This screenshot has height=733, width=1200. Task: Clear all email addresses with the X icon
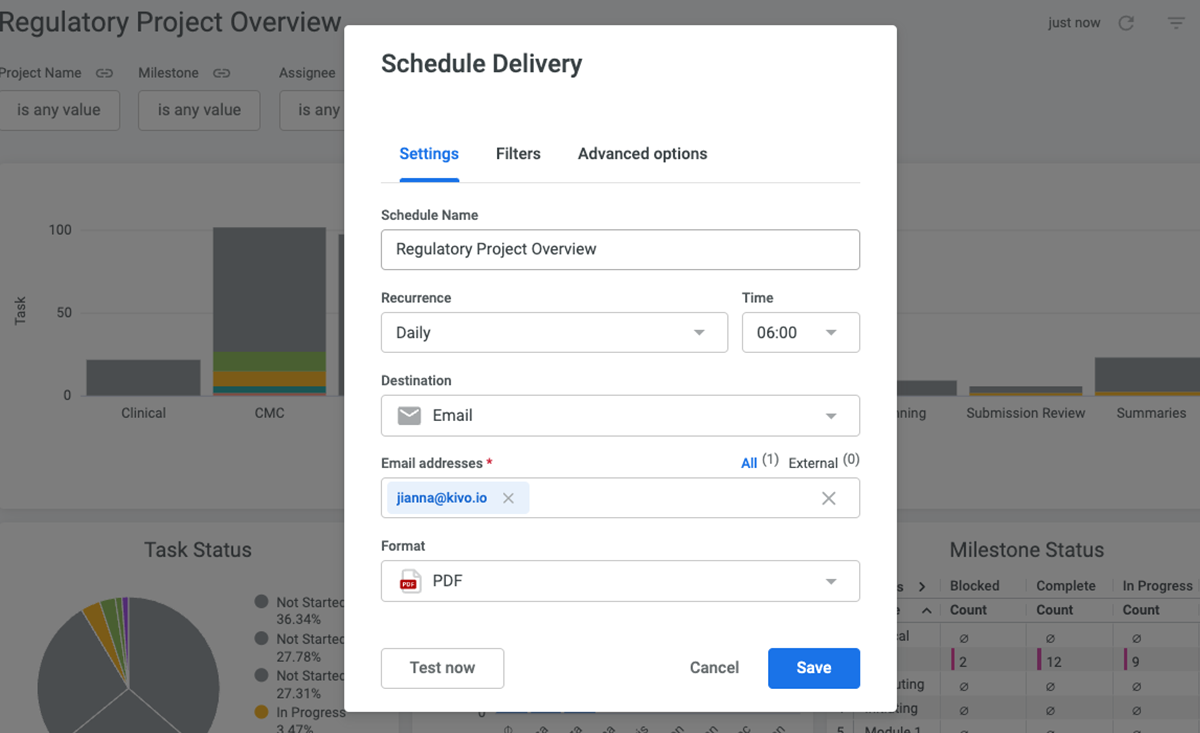828,497
